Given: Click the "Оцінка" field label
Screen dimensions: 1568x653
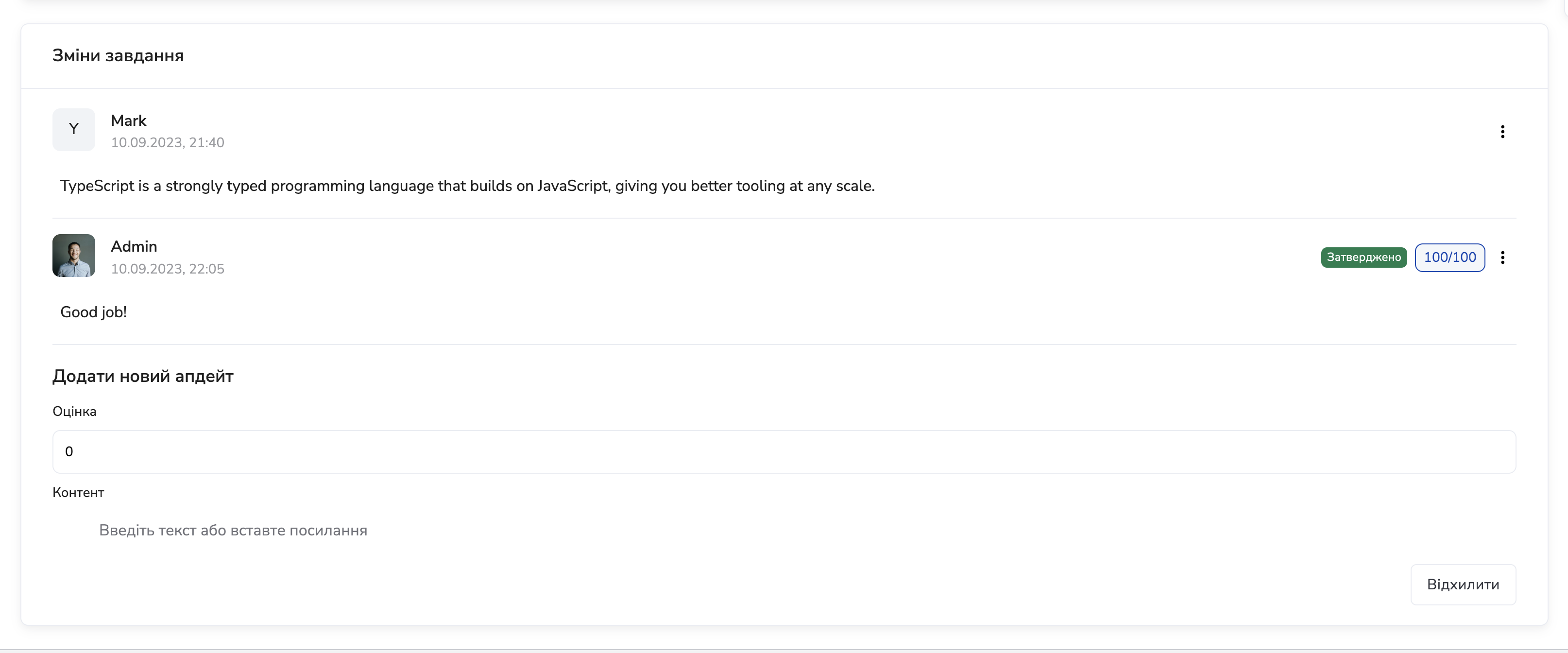Looking at the screenshot, I should [x=74, y=412].
